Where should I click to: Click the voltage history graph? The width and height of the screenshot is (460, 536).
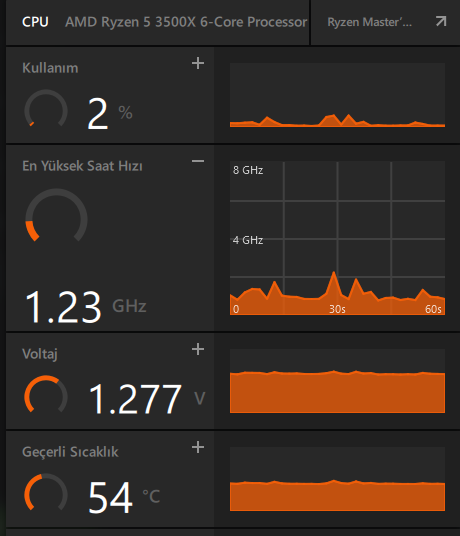click(337, 381)
